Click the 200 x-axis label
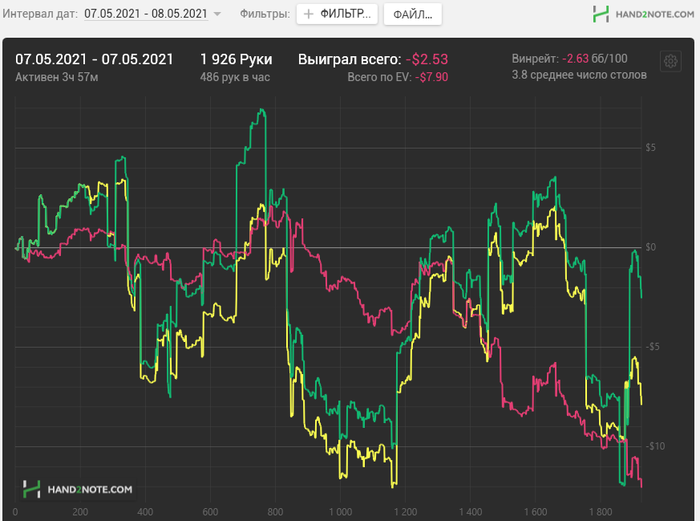Screen dimensions: 700x521 [x=80, y=512]
